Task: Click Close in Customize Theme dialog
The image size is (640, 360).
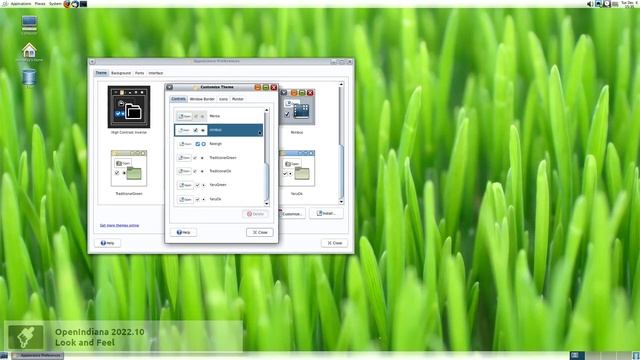Action: tap(260, 232)
